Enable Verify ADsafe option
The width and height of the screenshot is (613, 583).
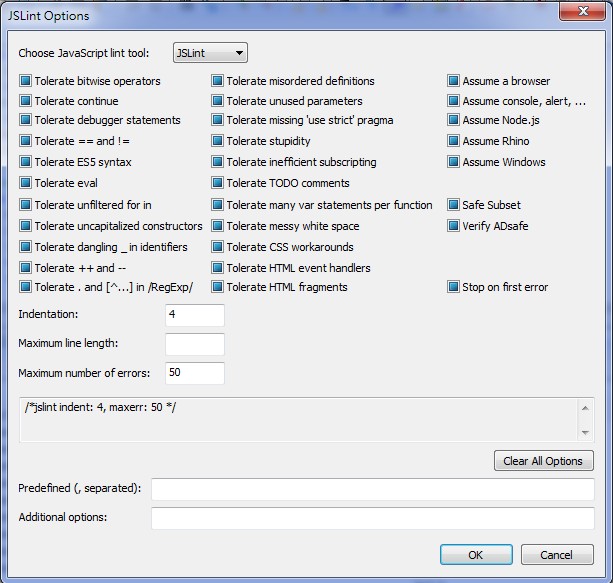pos(453,226)
